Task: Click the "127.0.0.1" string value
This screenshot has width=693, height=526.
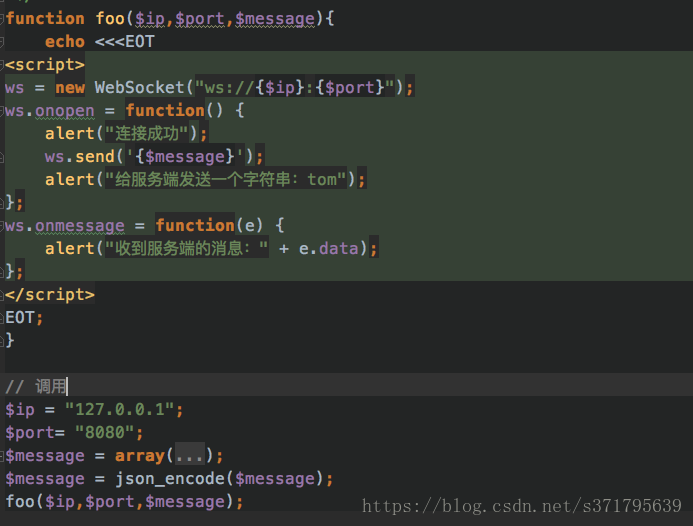Action: (x=120, y=409)
